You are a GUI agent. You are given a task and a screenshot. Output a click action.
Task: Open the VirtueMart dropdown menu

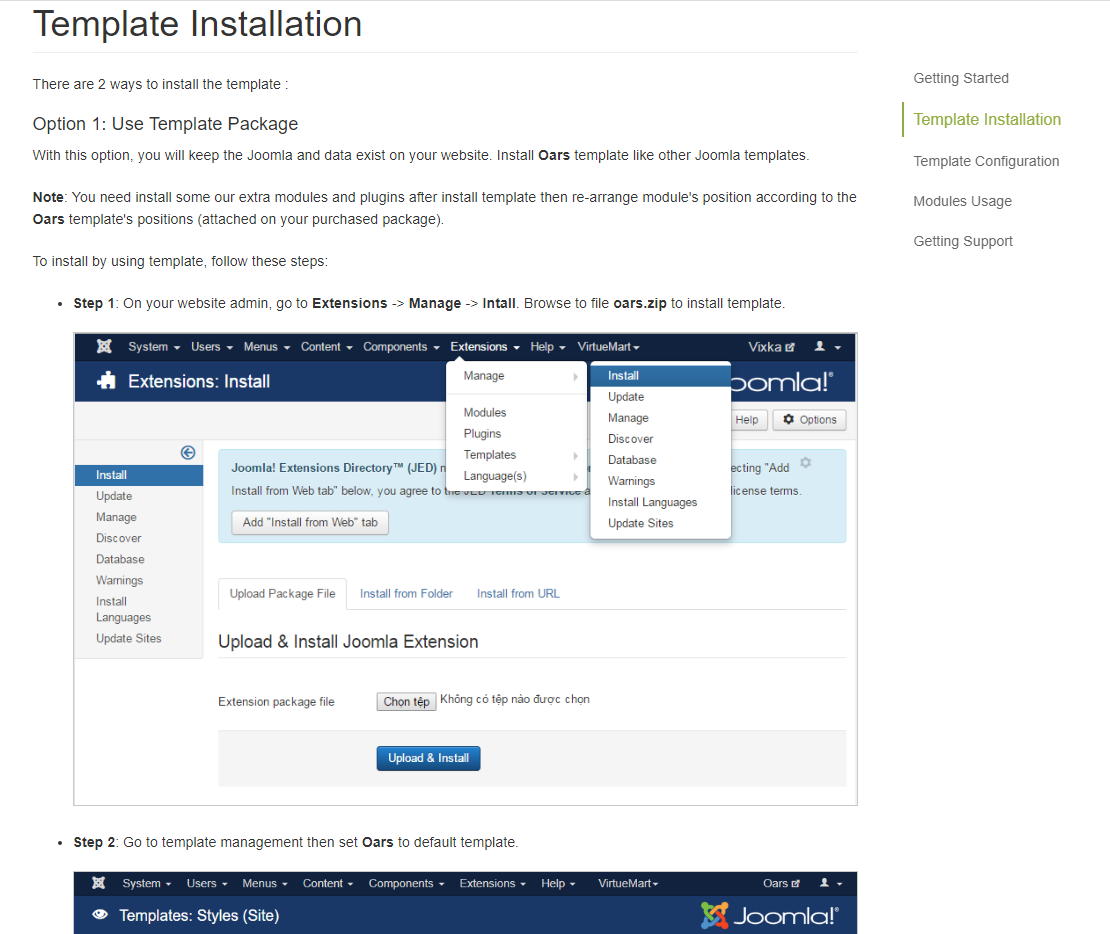[608, 346]
